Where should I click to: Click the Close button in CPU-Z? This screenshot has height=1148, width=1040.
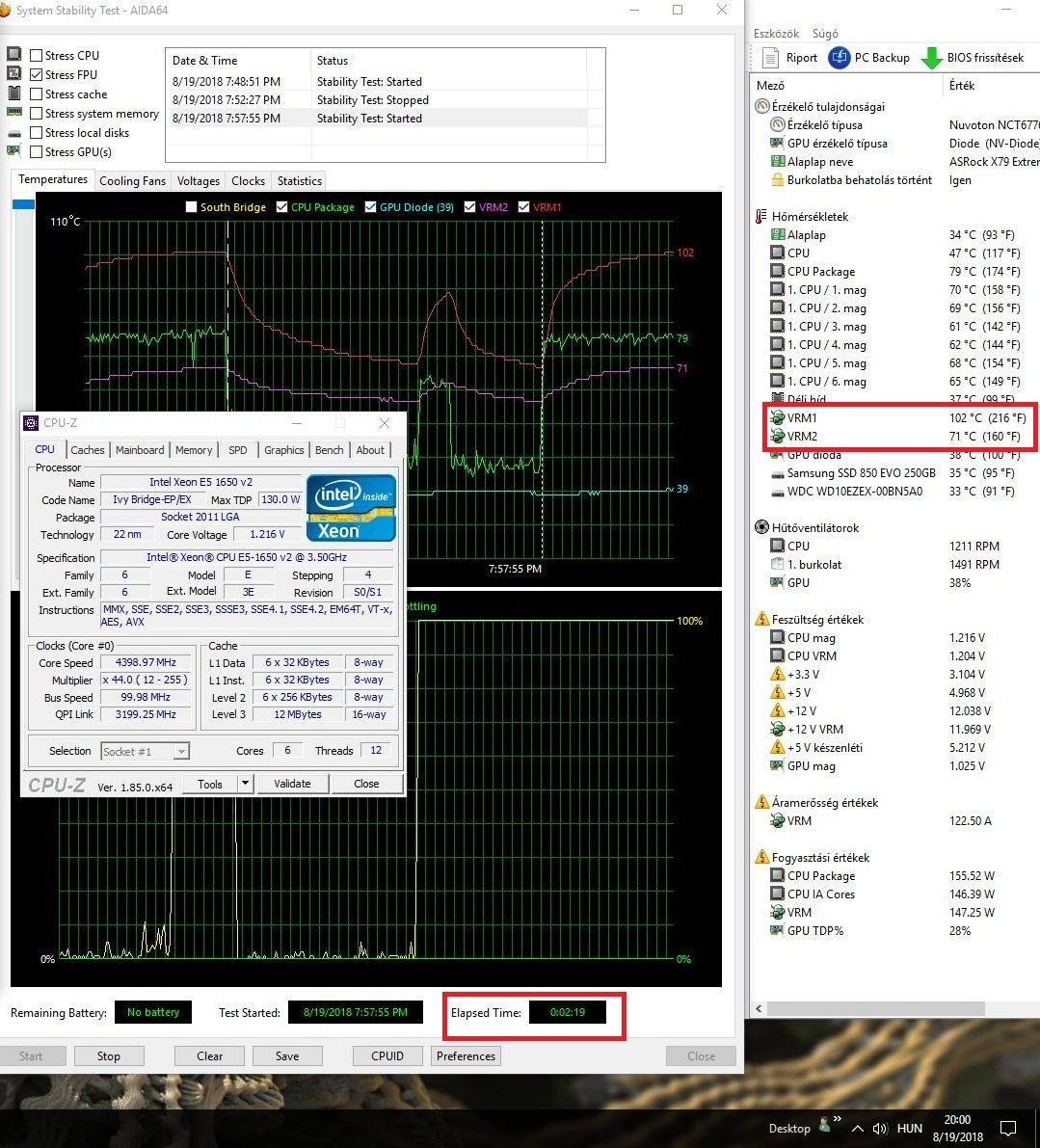pos(366,784)
